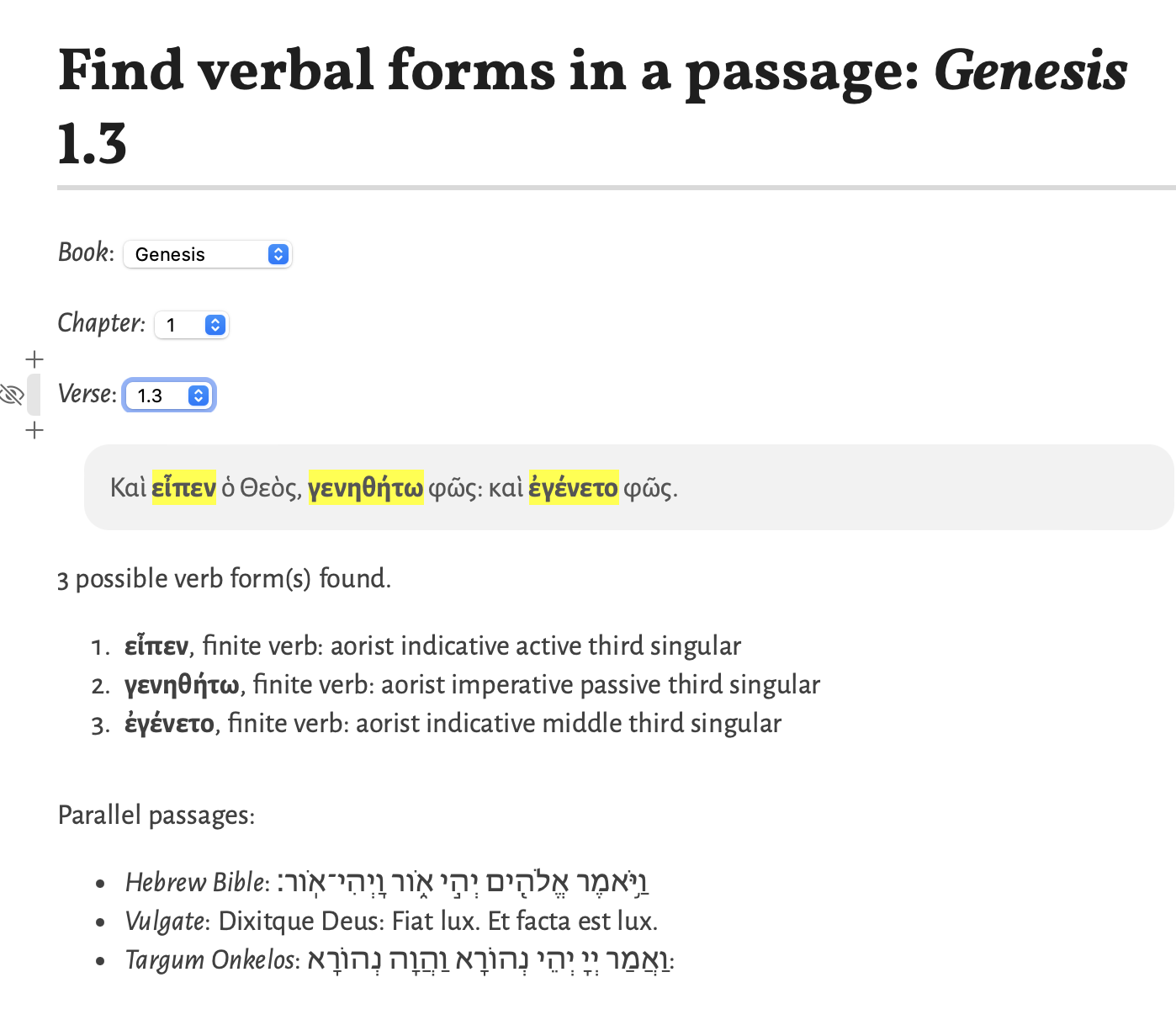Click the gray cell handle left of Verse
Screen dimensions: 1176x1020
(x=34, y=395)
